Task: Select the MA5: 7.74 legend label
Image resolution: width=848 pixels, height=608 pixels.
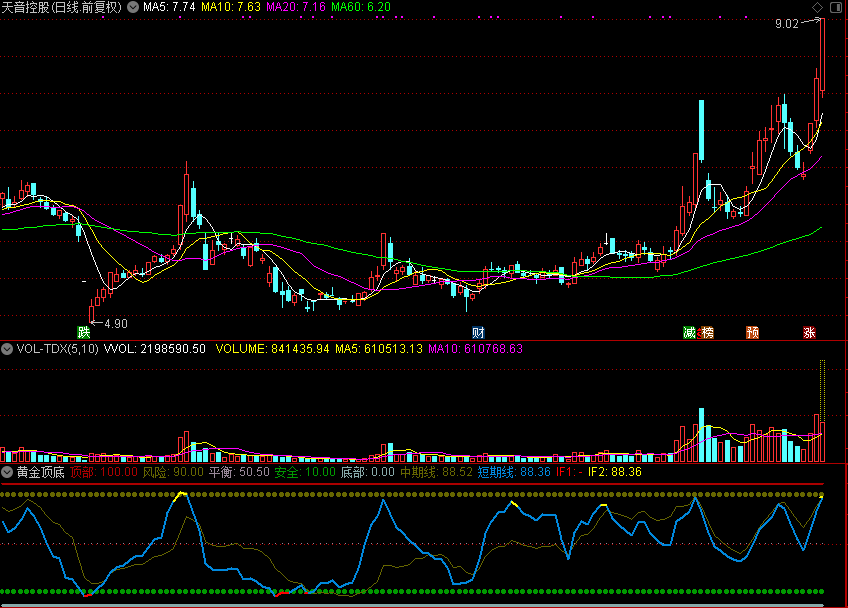Action: pyautogui.click(x=169, y=7)
